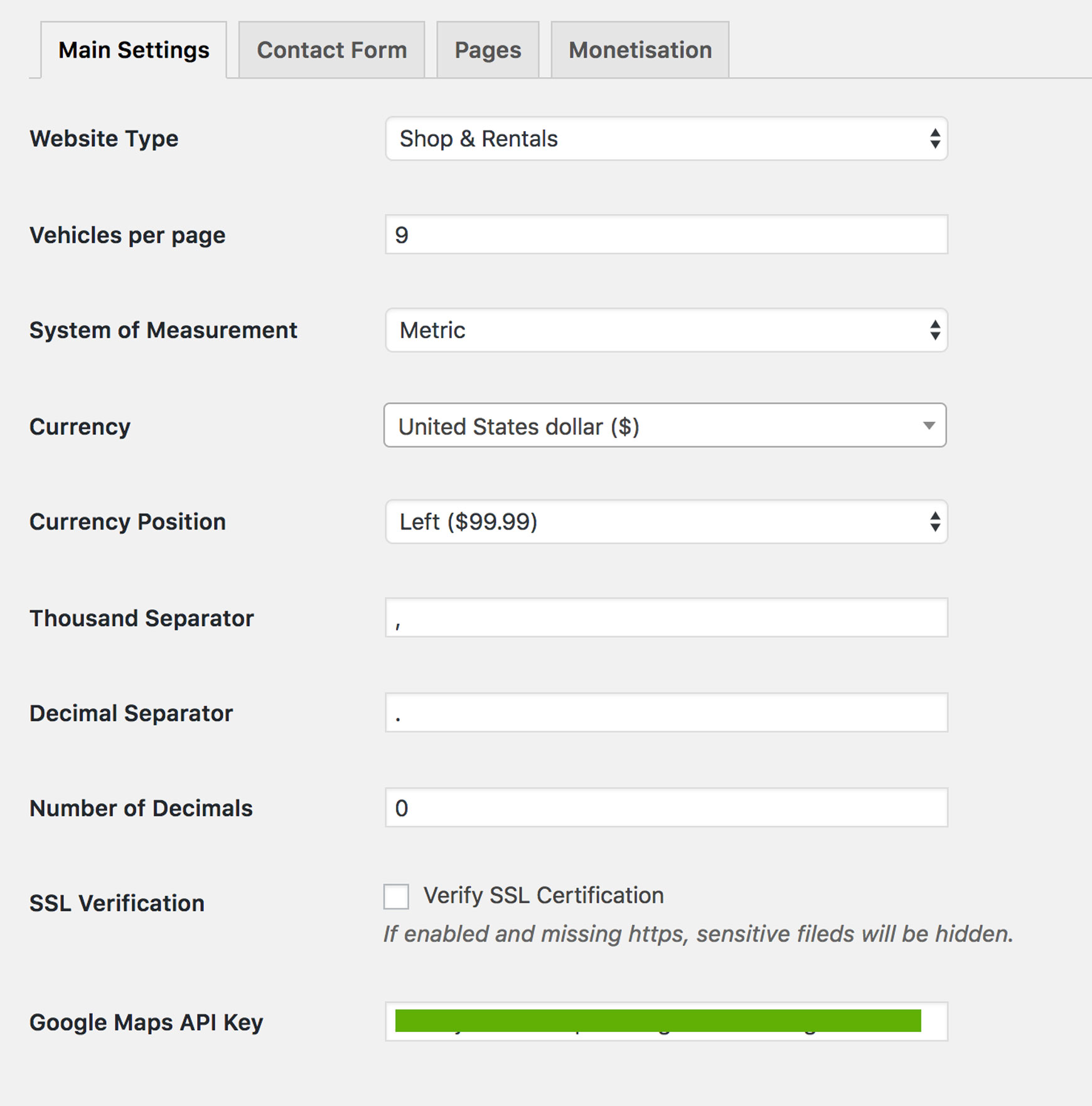
Task: Click the 'Website Type' label
Action: point(104,139)
